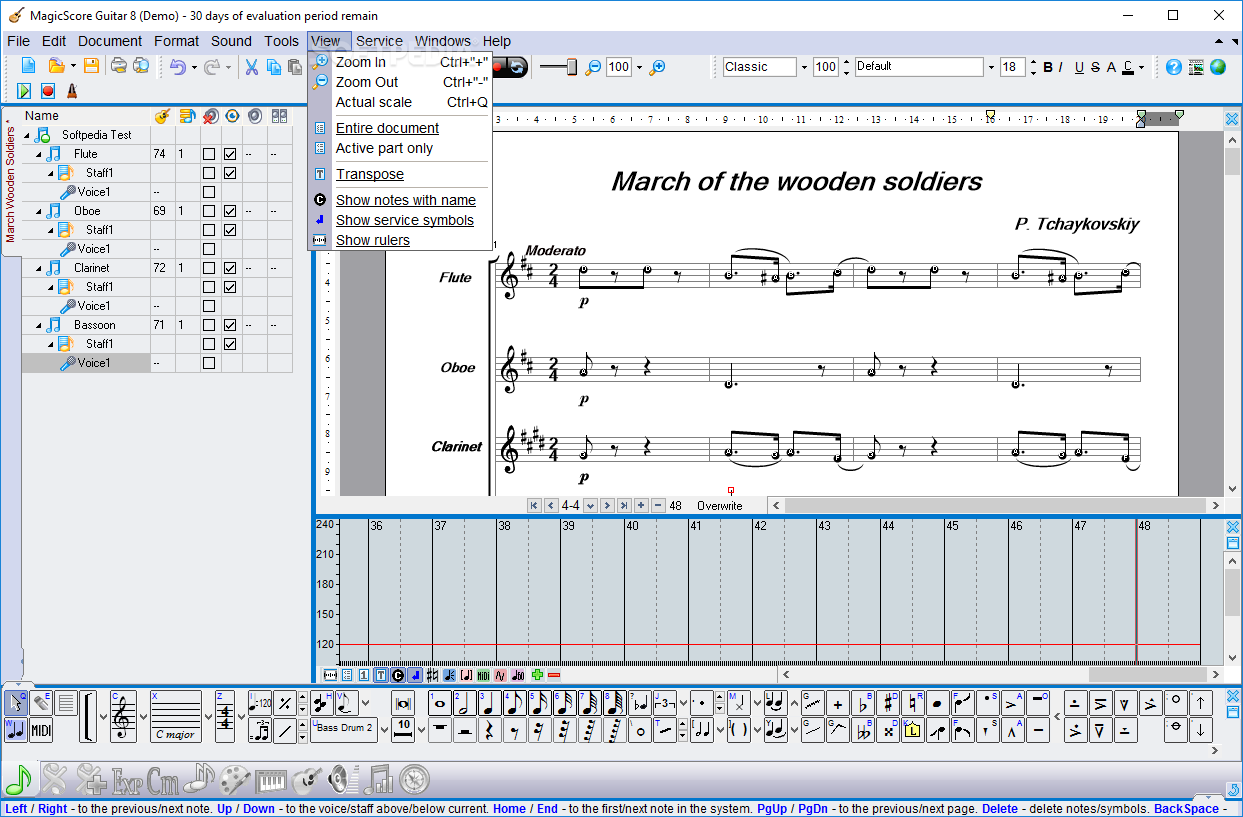The height and width of the screenshot is (817, 1243).
Task: Collapse the Oboe part node
Action: pos(39,211)
